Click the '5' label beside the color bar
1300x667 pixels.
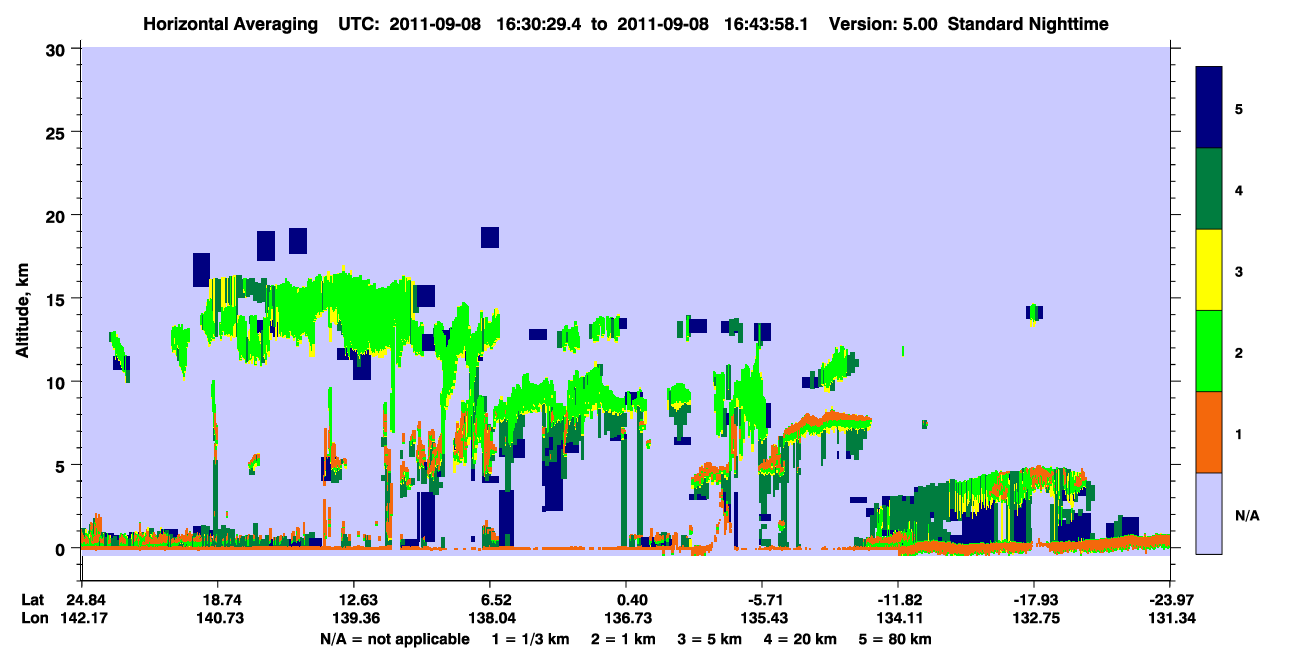click(x=1239, y=108)
